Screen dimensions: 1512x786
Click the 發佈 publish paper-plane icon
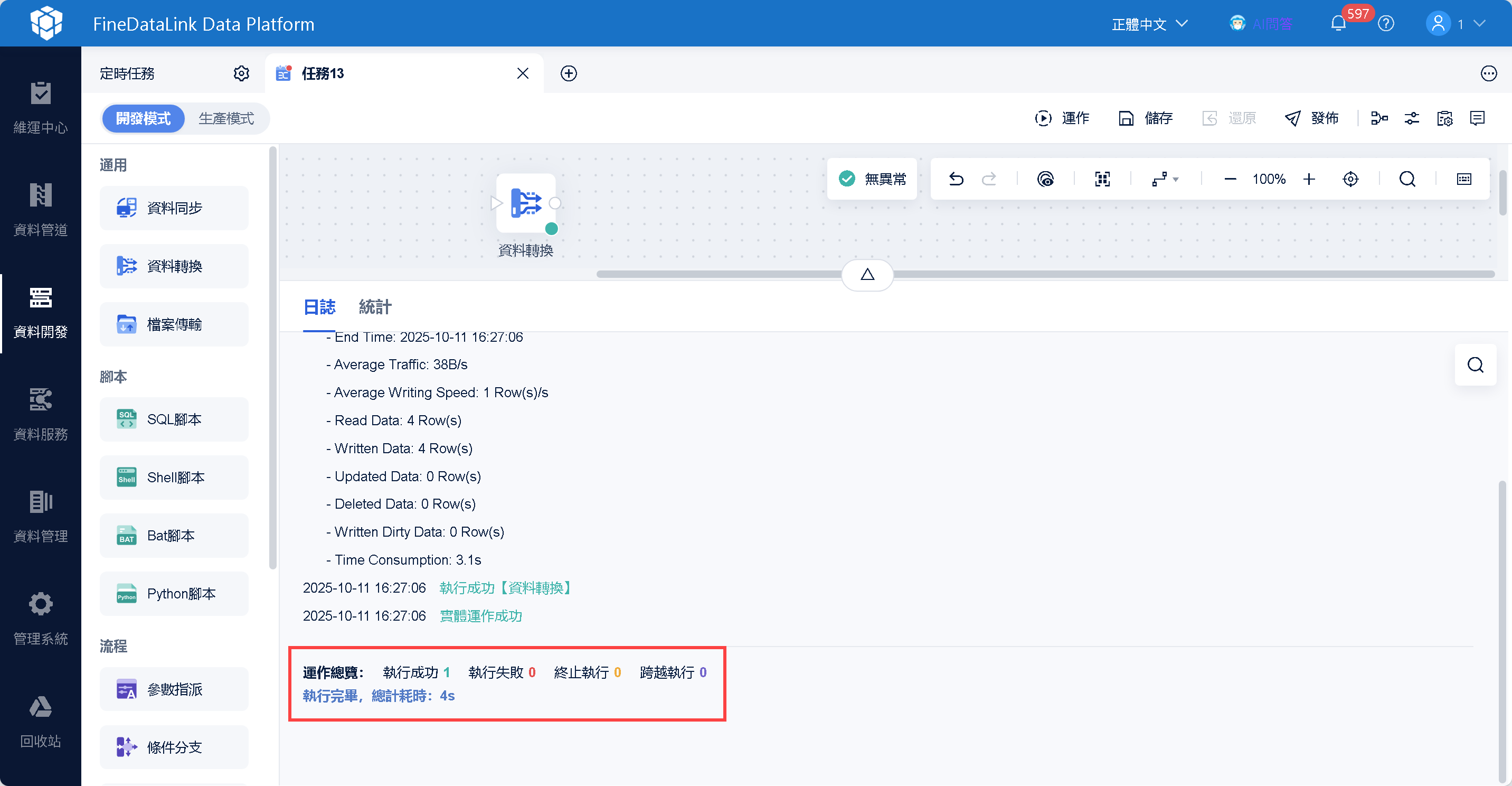(1292, 118)
